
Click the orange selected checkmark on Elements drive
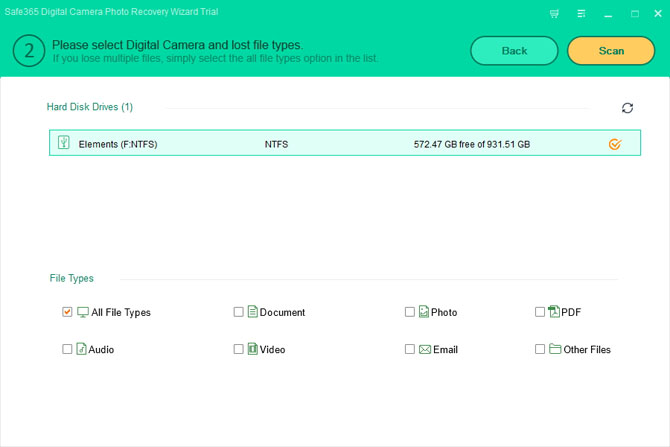[615, 144]
